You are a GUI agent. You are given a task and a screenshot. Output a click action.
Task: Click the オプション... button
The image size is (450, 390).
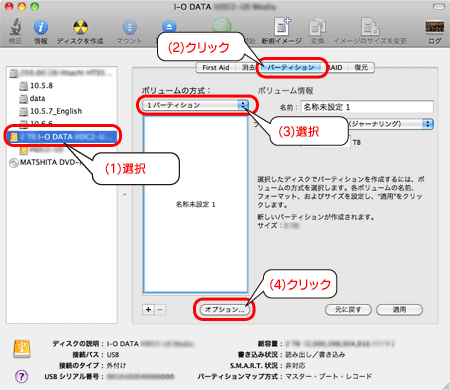224,309
